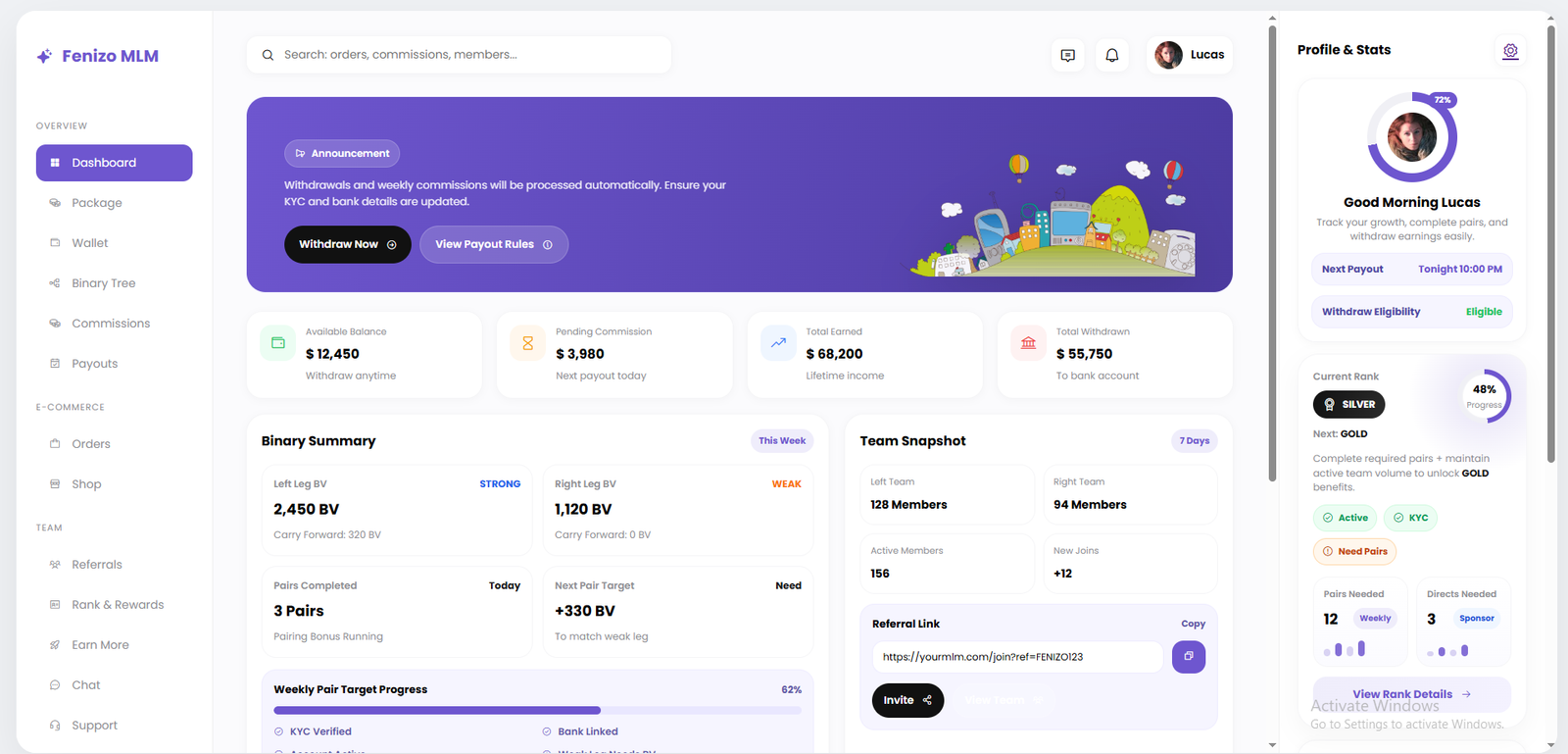Viewport: 1568px width, 754px height.
Task: Click the Total Withdrawn bank icon
Action: coord(1028,343)
